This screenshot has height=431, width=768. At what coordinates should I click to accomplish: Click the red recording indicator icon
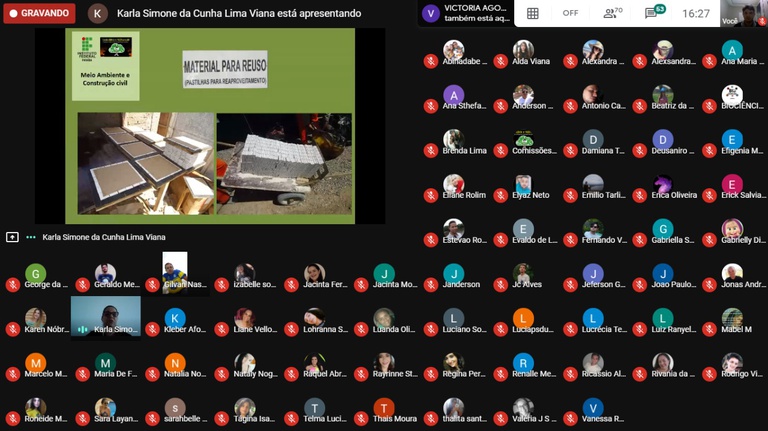click(13, 13)
